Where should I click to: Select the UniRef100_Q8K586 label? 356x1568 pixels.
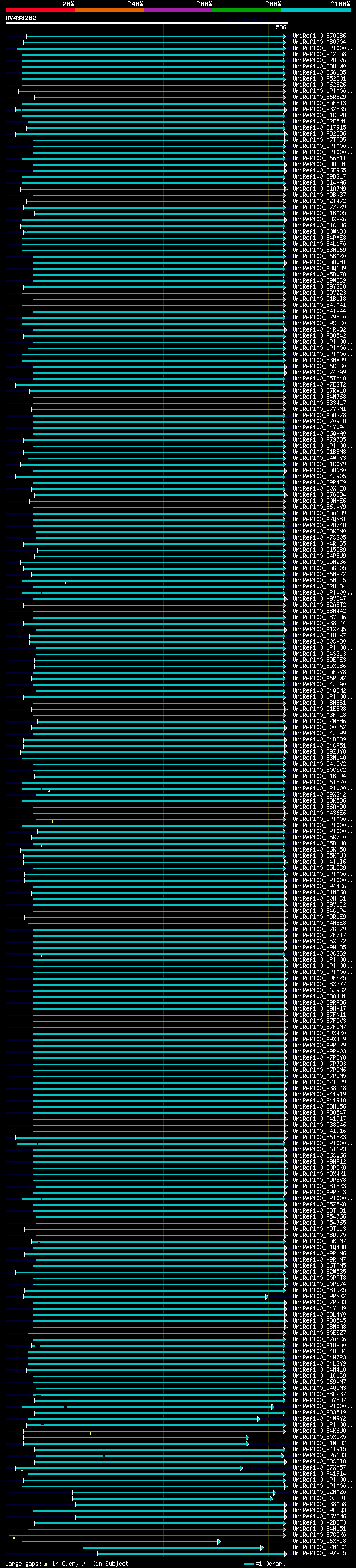point(319,800)
